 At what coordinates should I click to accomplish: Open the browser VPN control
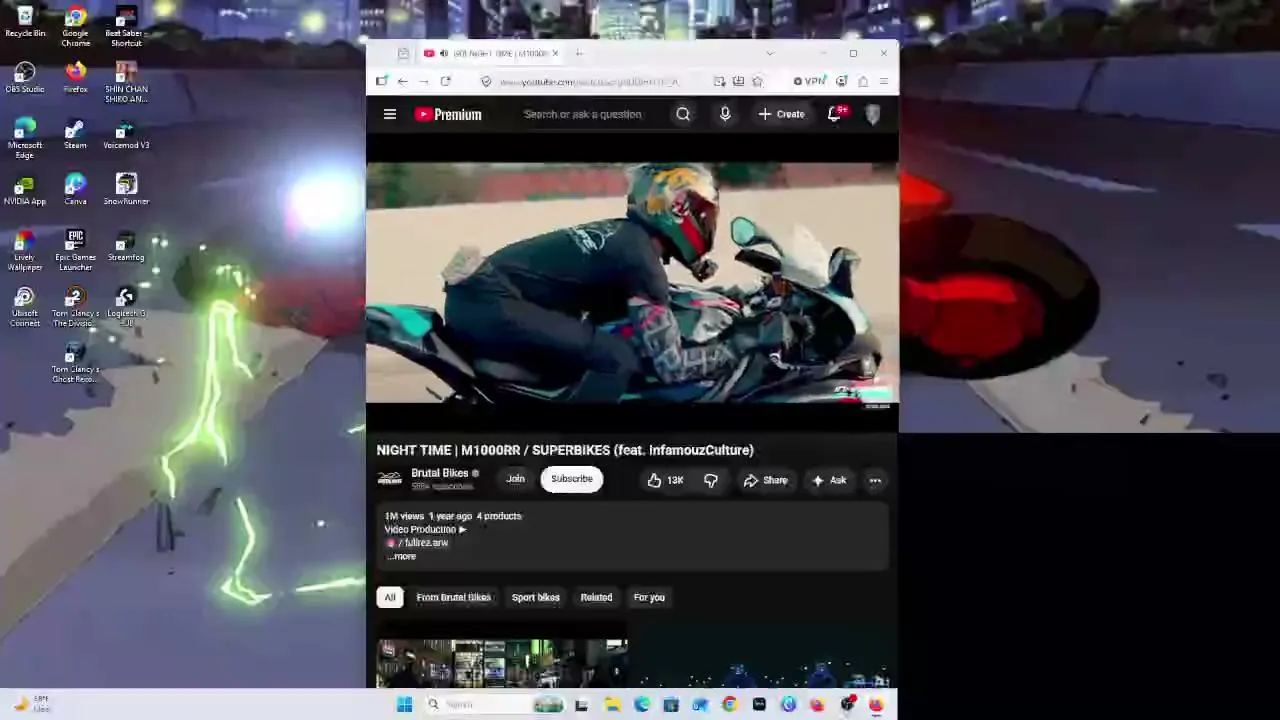coord(810,81)
